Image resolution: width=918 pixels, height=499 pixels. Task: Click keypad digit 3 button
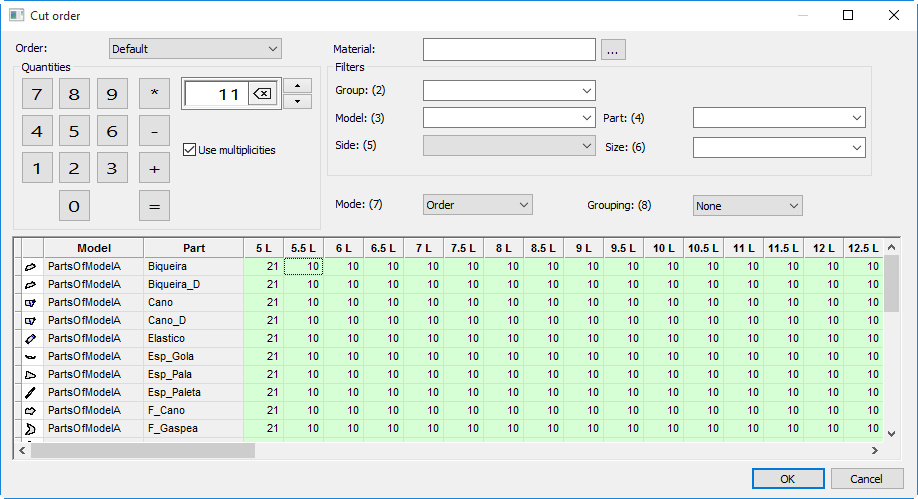(x=112, y=168)
